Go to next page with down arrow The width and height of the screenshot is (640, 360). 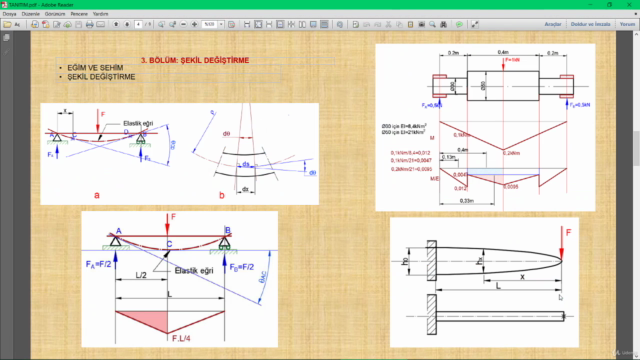(x=127, y=24)
